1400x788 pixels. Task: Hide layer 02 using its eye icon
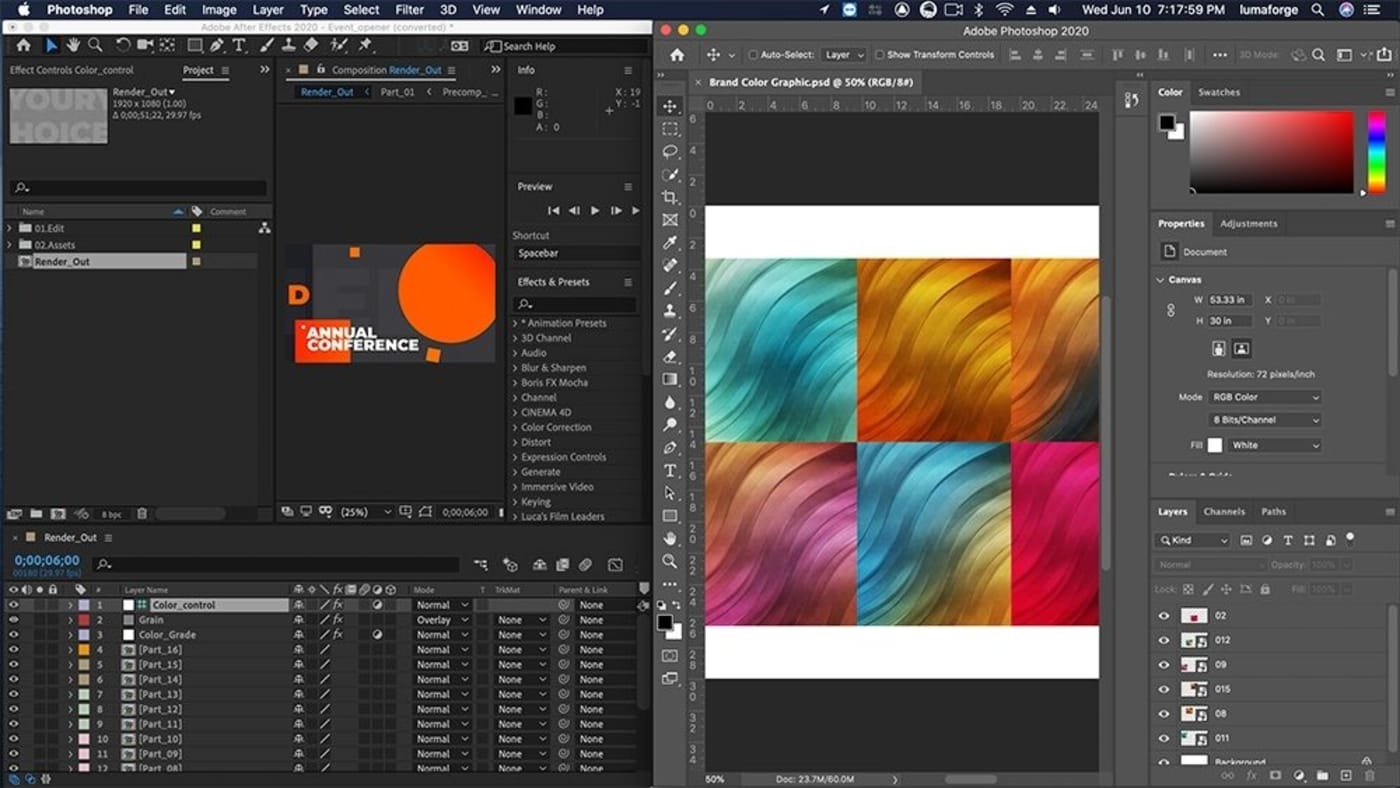point(1163,616)
